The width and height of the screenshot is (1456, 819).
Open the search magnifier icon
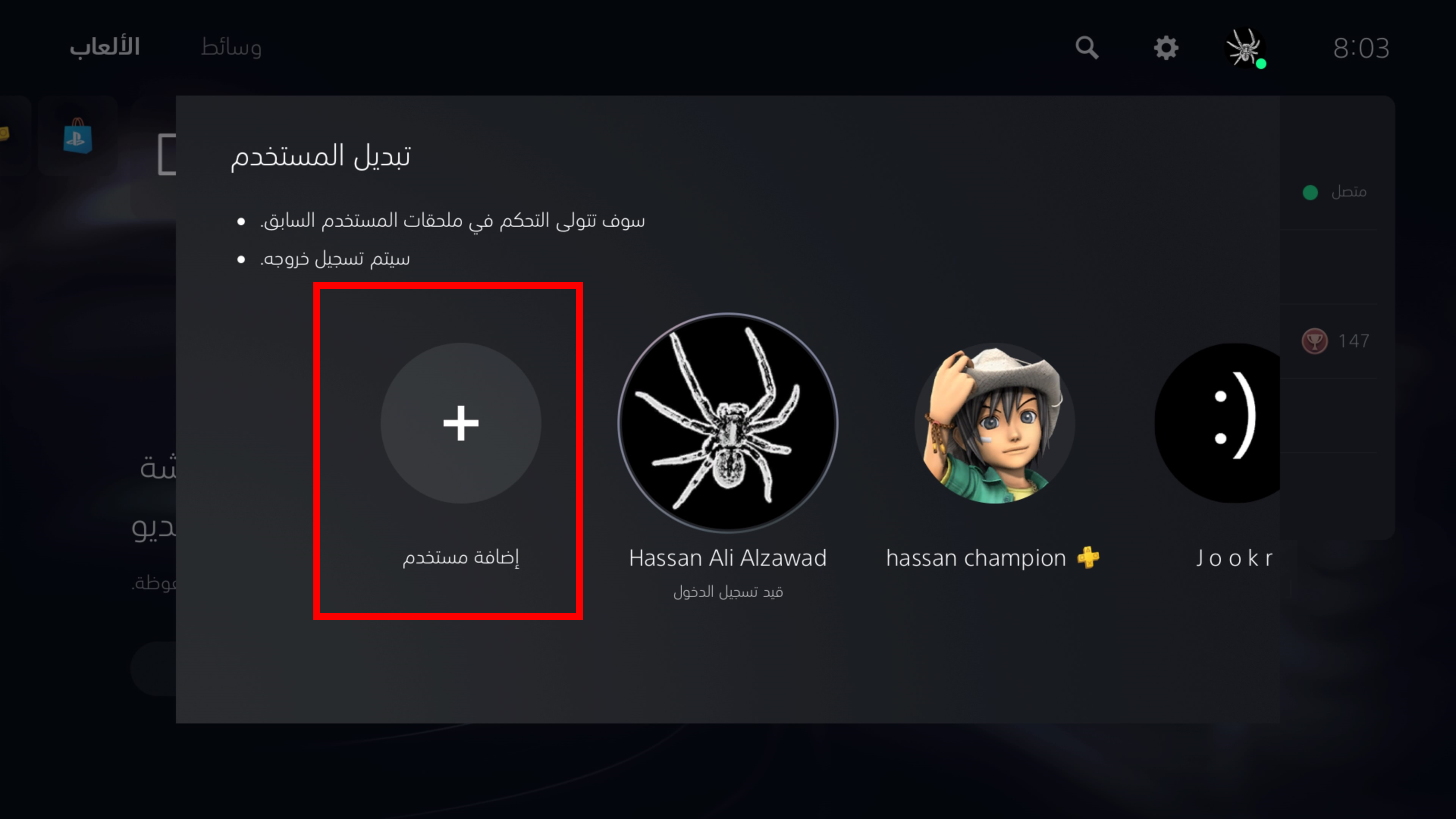pyautogui.click(x=1086, y=48)
